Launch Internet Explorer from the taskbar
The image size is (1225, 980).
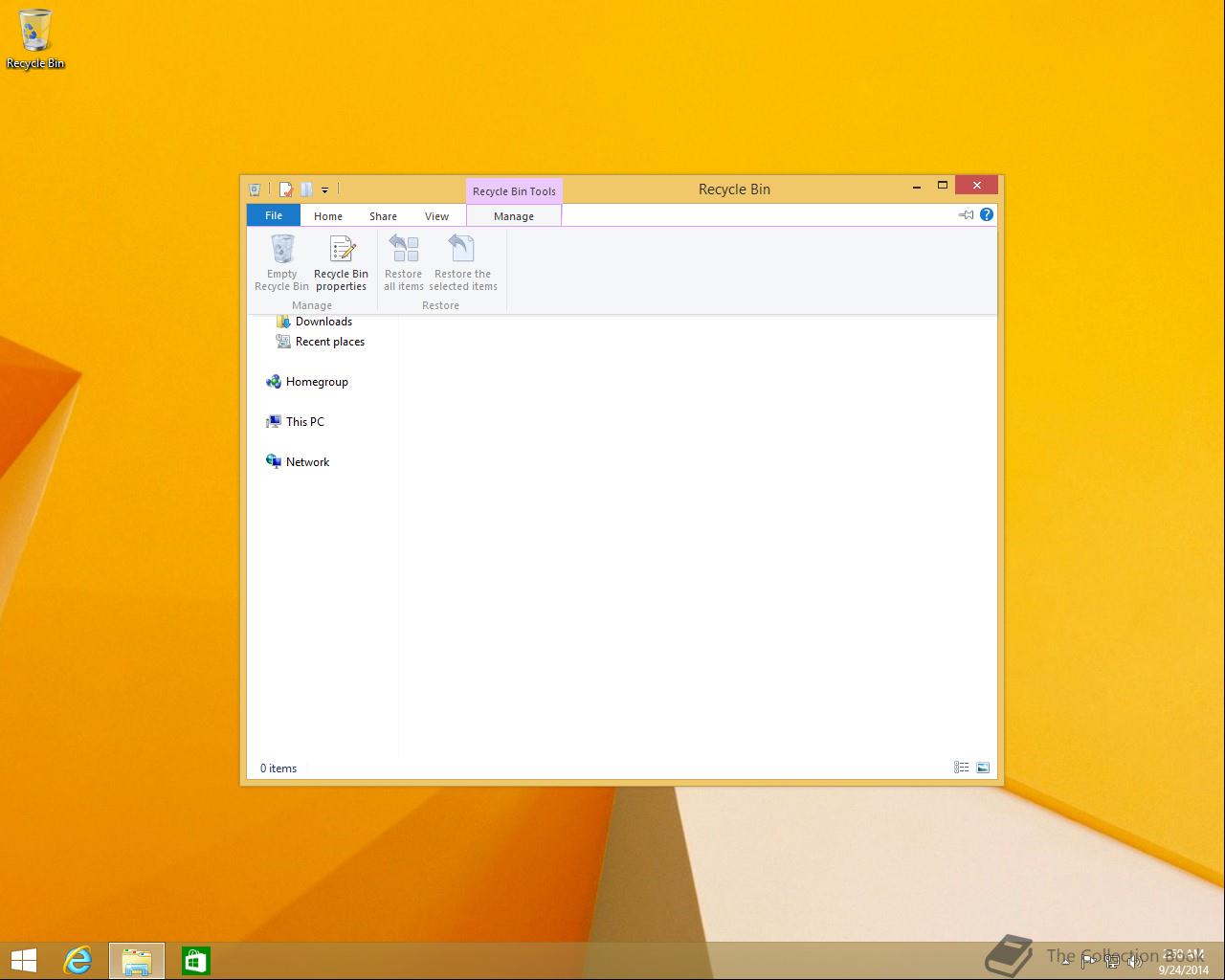[78, 960]
